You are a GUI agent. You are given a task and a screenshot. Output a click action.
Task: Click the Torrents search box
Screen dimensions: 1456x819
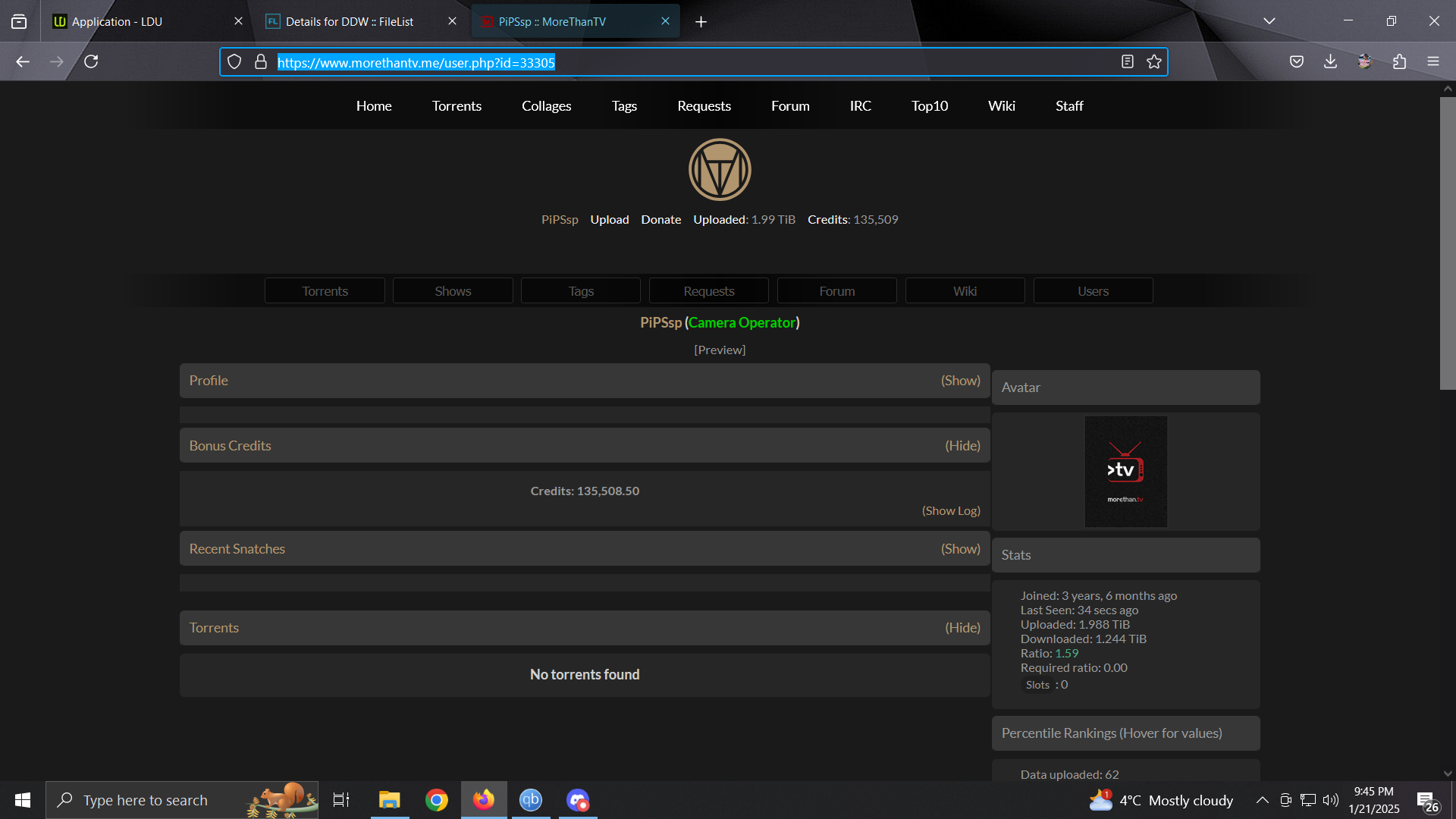pos(325,291)
